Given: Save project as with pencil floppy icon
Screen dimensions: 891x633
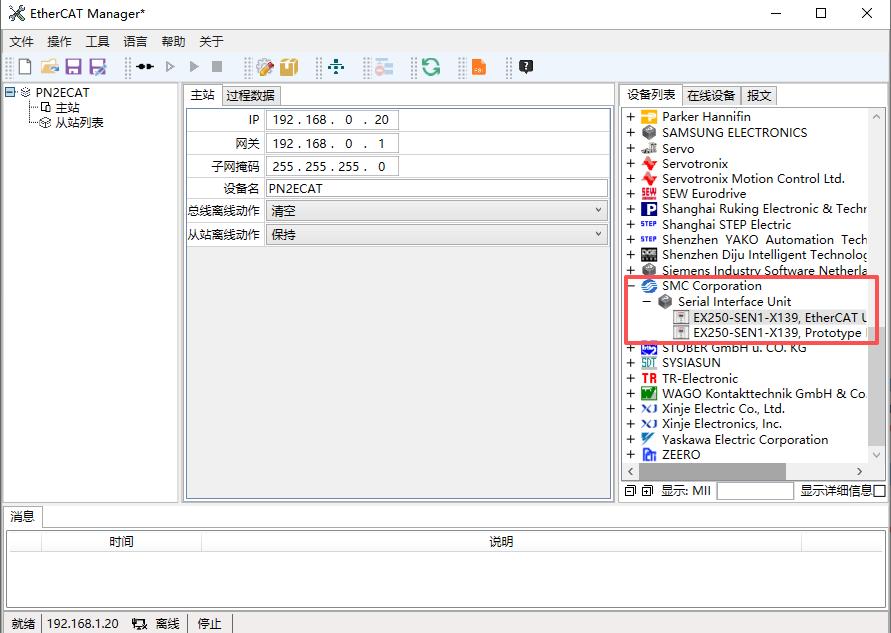Looking at the screenshot, I should click(98, 66).
